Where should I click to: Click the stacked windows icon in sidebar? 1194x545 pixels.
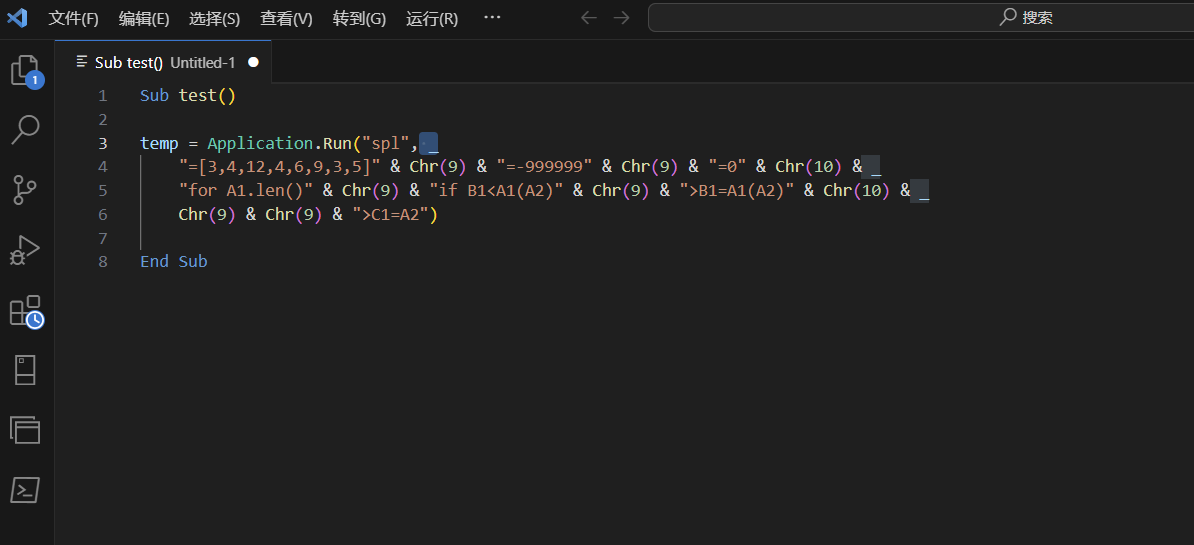click(x=26, y=430)
